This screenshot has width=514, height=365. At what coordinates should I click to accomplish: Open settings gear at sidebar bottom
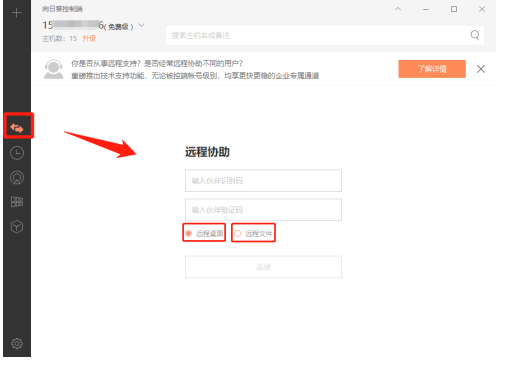click(x=17, y=343)
